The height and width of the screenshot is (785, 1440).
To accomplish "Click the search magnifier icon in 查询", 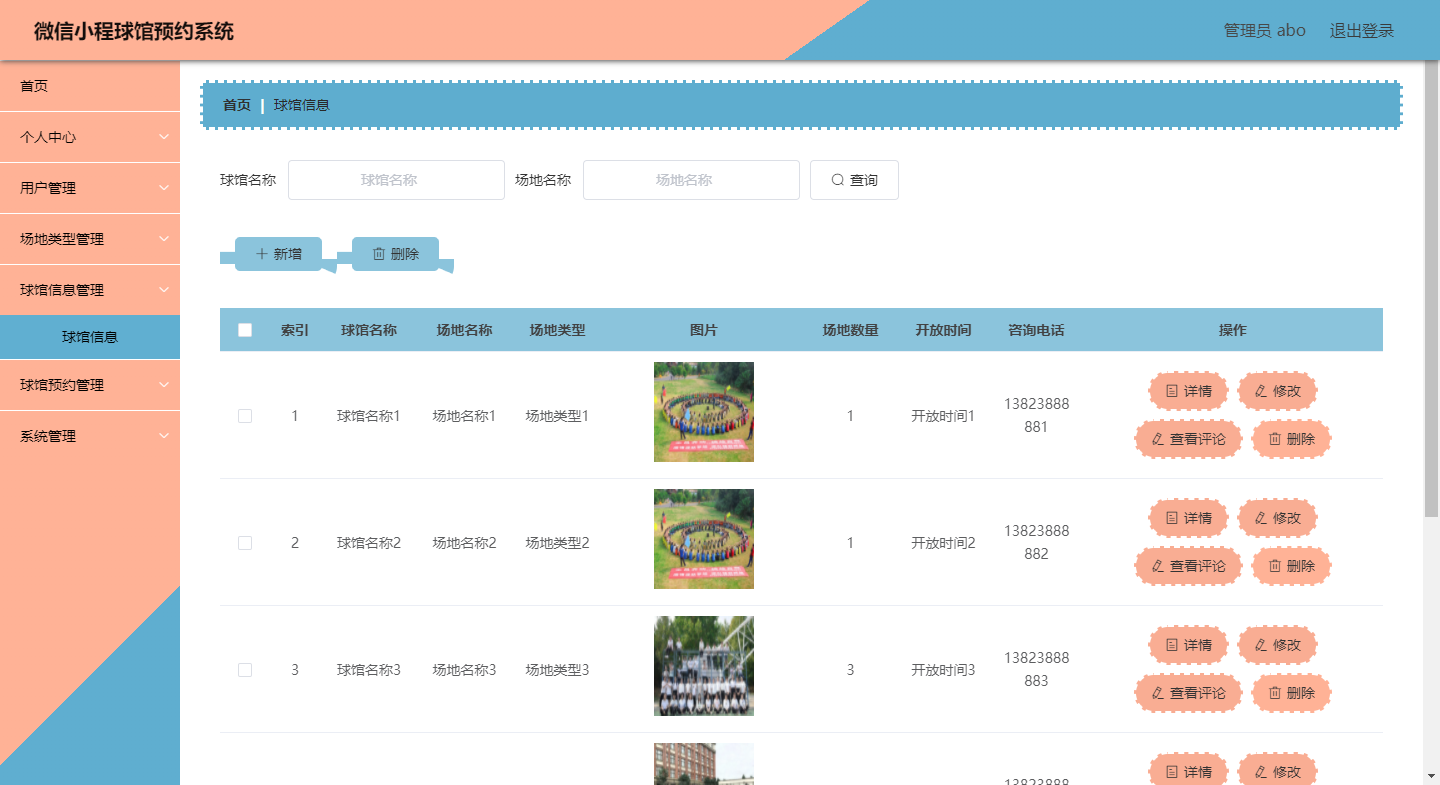I will [838, 180].
